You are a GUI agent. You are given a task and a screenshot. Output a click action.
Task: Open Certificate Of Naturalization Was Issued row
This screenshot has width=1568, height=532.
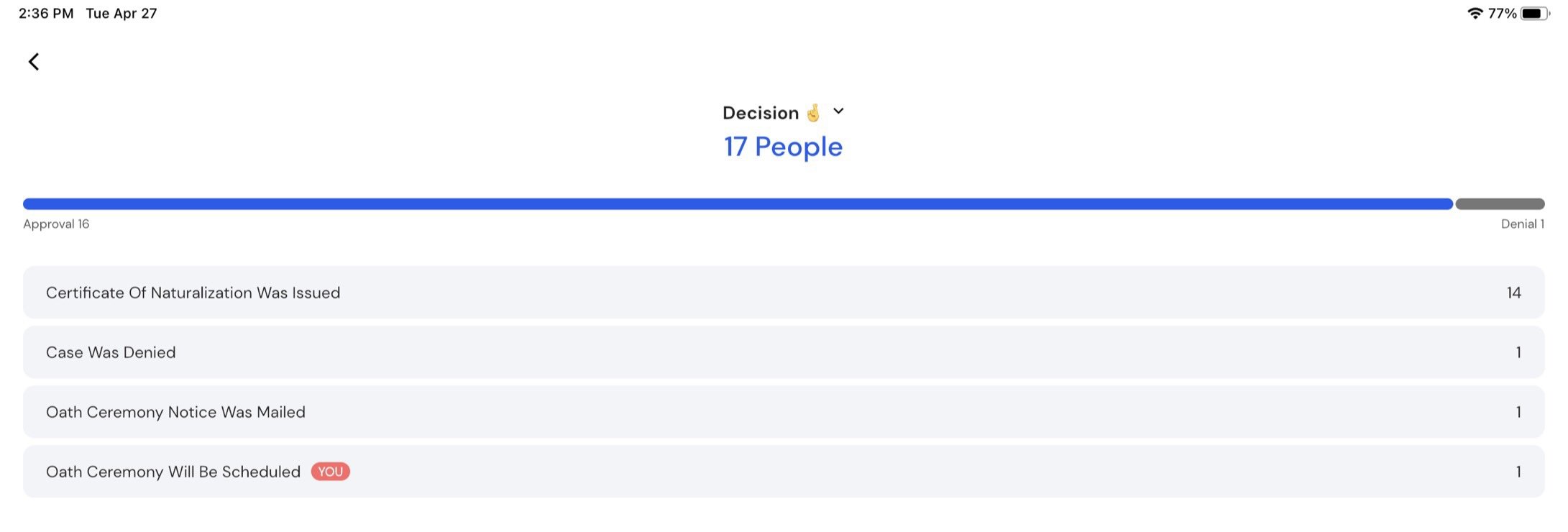[784, 293]
